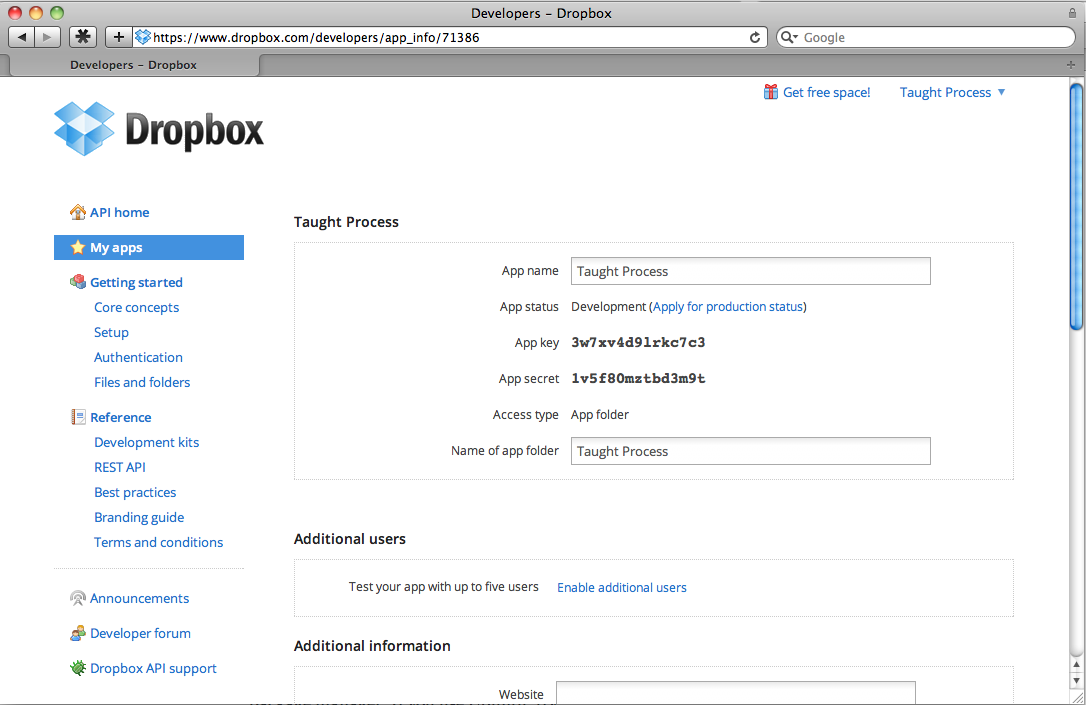Click the Announcements megaphone icon

pos(78,598)
